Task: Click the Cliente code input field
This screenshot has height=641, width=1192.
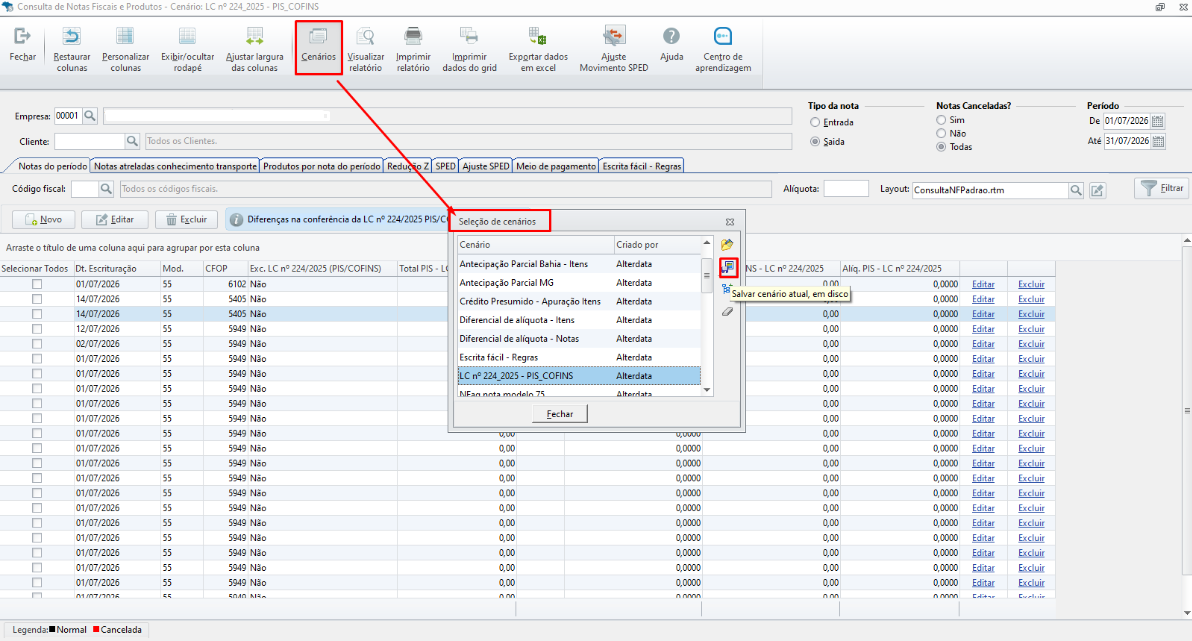Action: 89,141
